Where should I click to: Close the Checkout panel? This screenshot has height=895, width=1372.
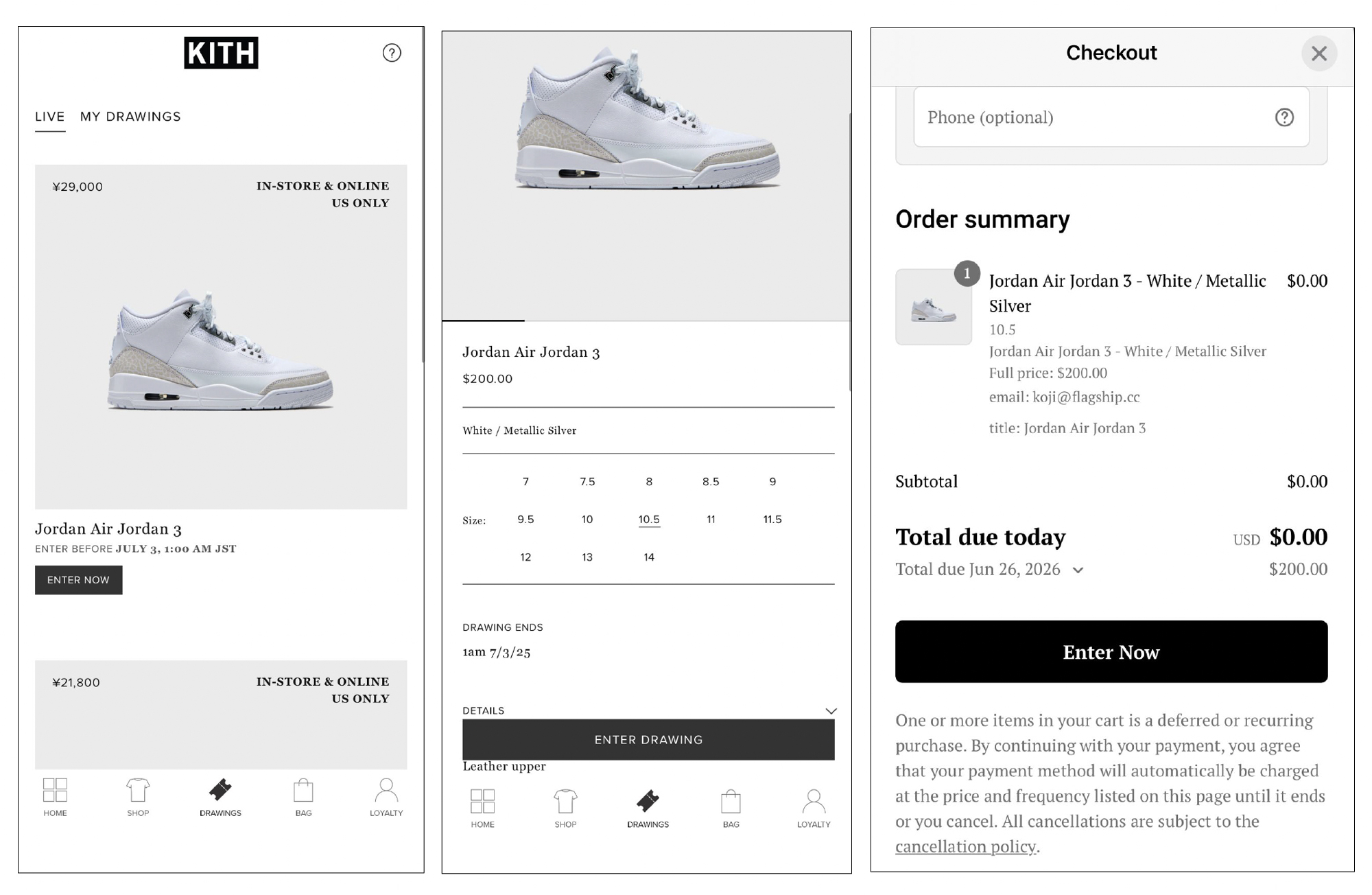click(x=1318, y=54)
